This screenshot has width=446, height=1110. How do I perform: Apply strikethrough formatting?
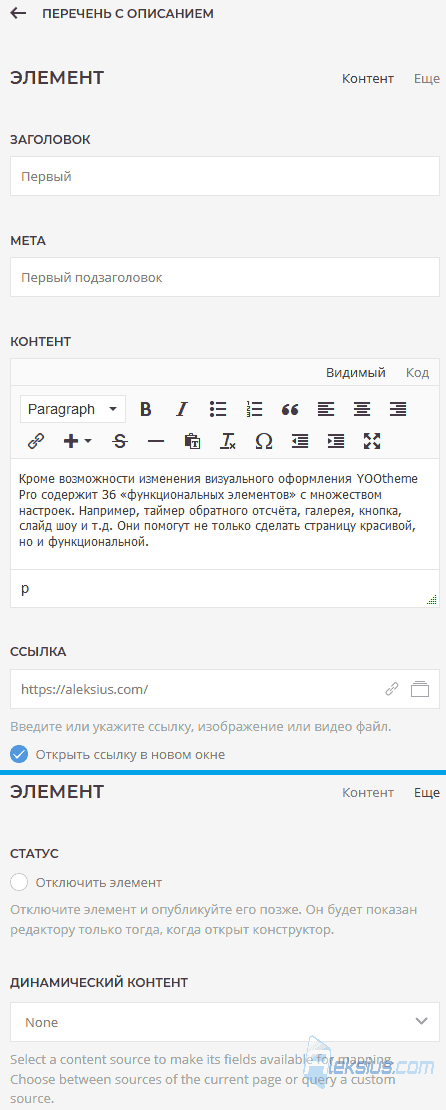pyautogui.click(x=120, y=441)
